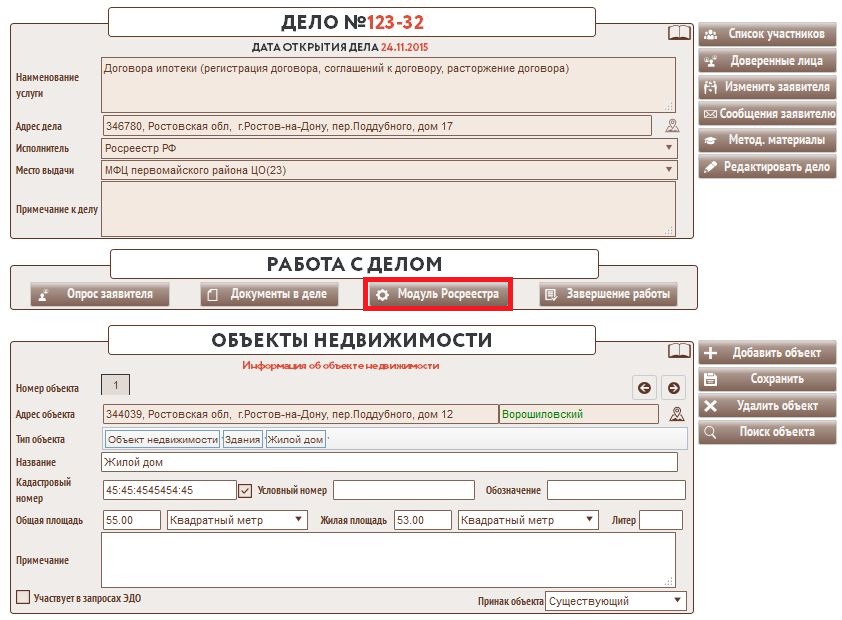The image size is (842, 620).
Task: Click the Кадастровый номер input field
Action: pyautogui.click(x=167, y=490)
